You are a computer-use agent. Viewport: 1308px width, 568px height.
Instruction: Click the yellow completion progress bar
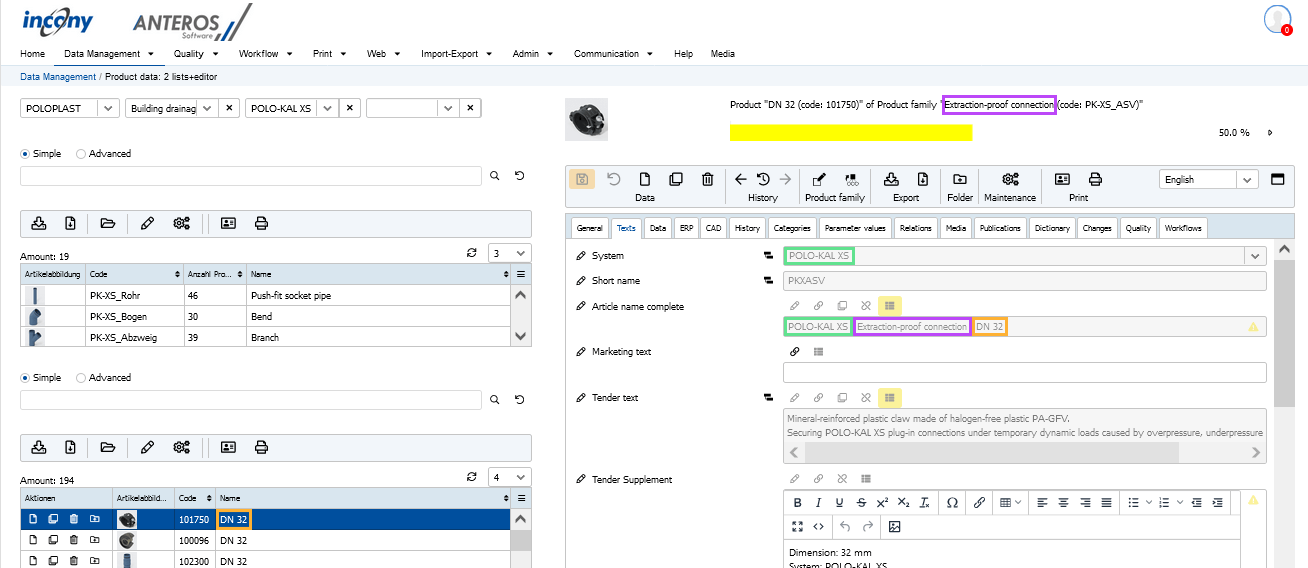(x=850, y=133)
